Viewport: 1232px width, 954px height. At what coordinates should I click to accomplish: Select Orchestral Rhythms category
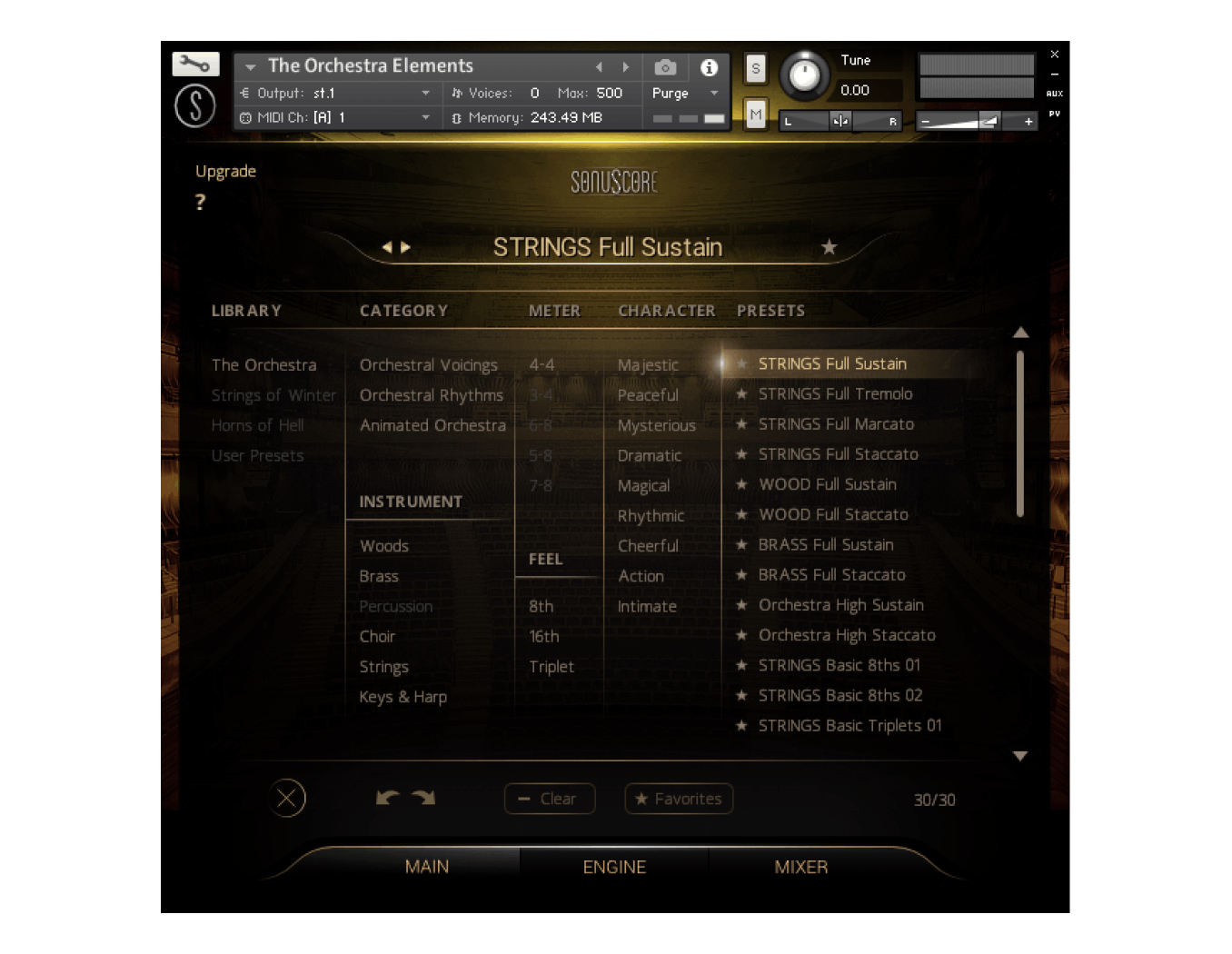coord(431,395)
